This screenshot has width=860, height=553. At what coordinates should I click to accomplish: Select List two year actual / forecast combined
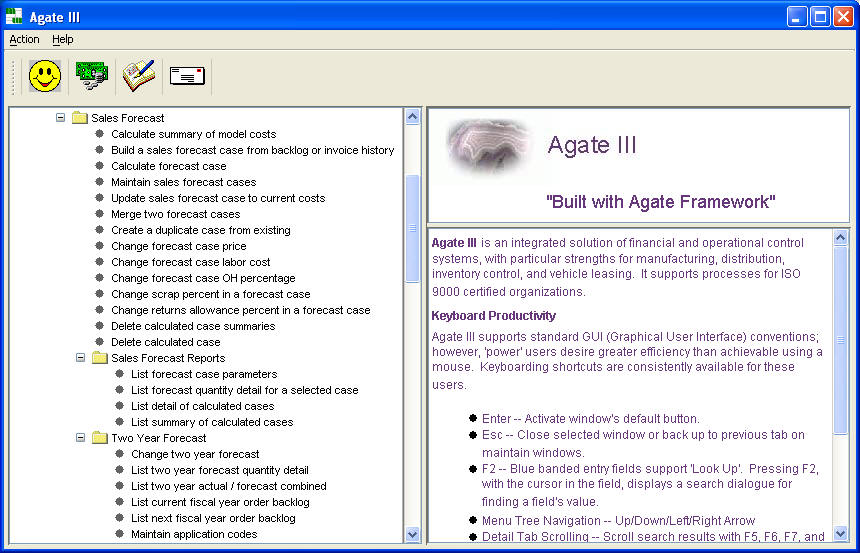point(229,486)
